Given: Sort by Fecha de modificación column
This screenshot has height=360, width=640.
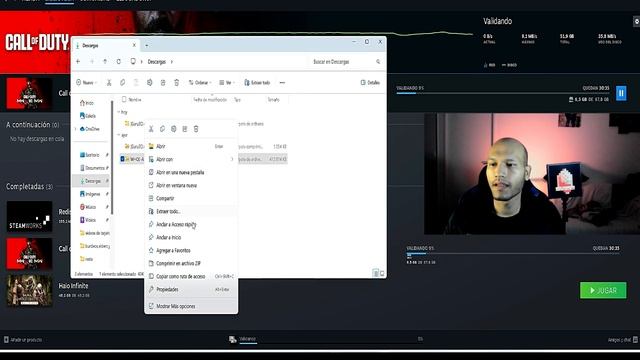Looking at the screenshot, I should [x=210, y=100].
